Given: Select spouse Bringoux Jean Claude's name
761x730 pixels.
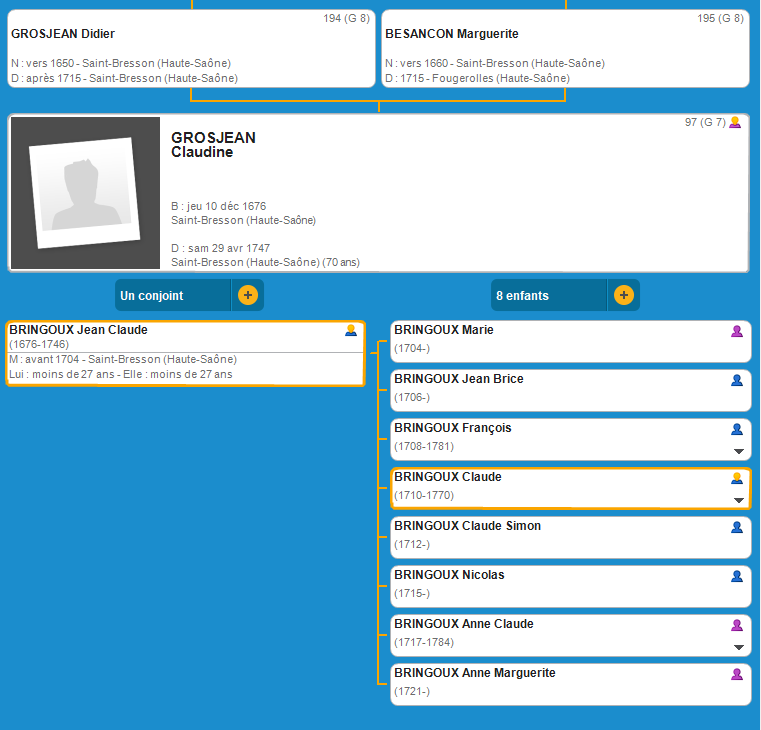Looking at the screenshot, I should point(79,330).
